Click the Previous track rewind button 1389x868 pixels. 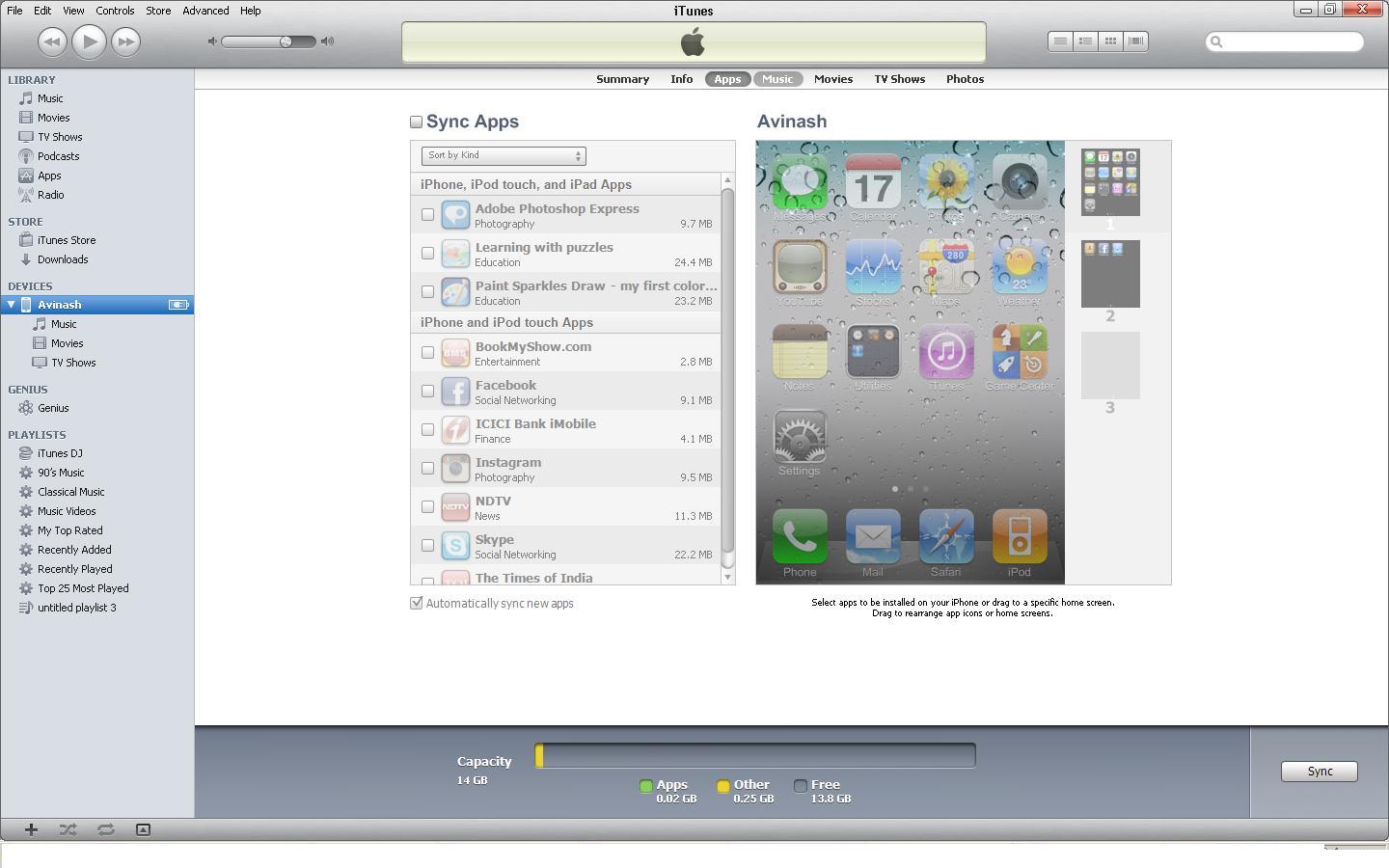pyautogui.click(x=52, y=41)
